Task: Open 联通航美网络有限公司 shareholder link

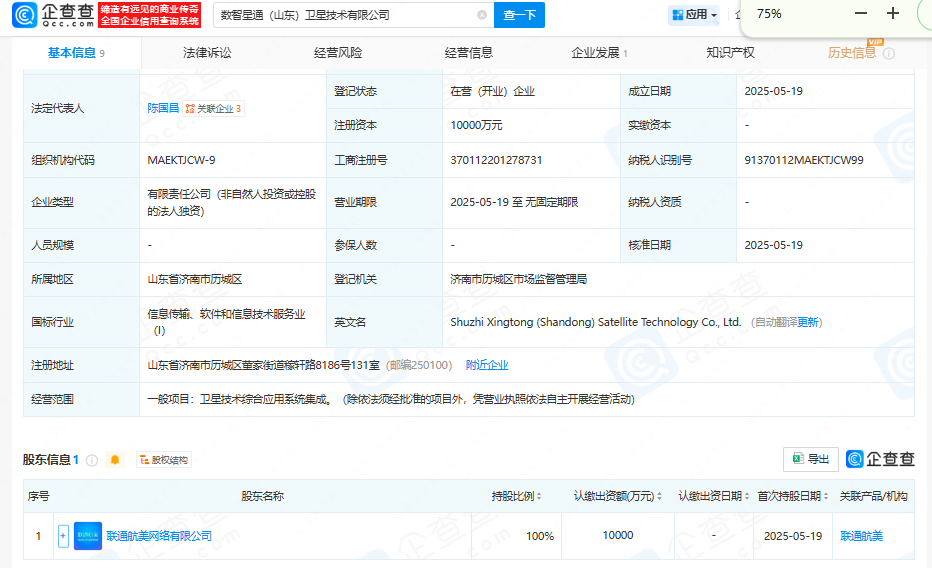Action: point(159,536)
